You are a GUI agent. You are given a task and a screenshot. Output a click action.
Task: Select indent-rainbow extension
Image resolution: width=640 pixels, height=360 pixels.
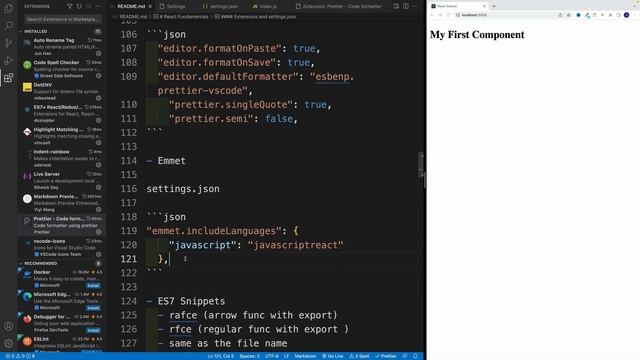click(62, 158)
